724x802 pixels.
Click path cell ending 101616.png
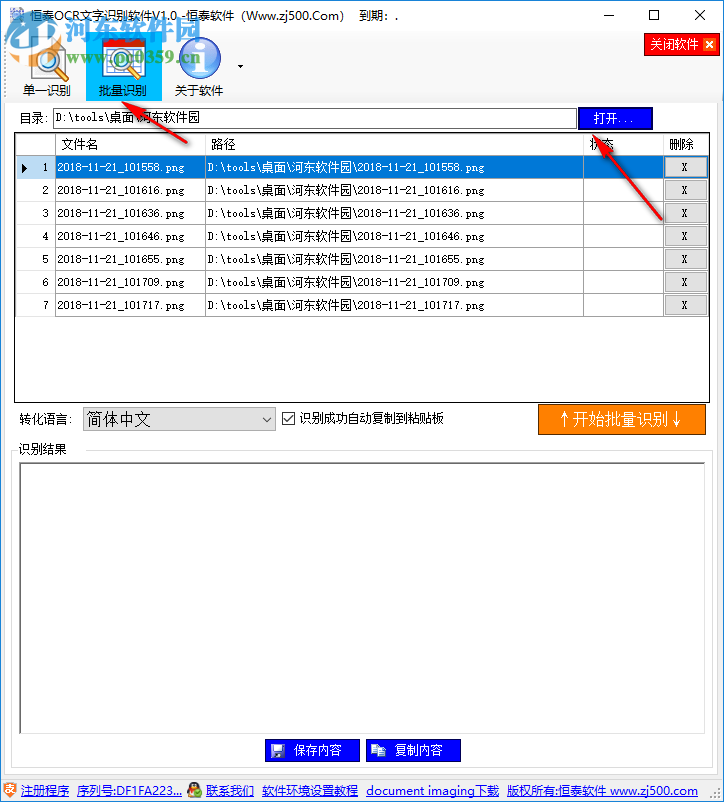click(x=394, y=190)
